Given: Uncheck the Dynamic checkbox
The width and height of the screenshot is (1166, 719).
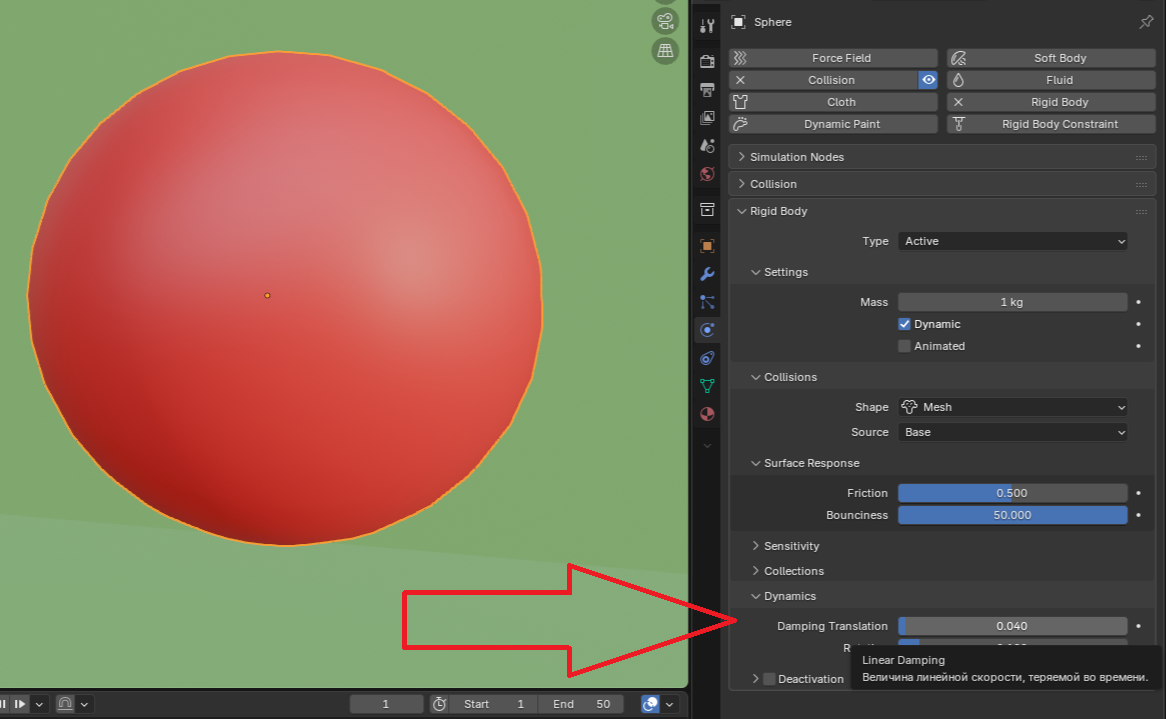Looking at the screenshot, I should [904, 323].
